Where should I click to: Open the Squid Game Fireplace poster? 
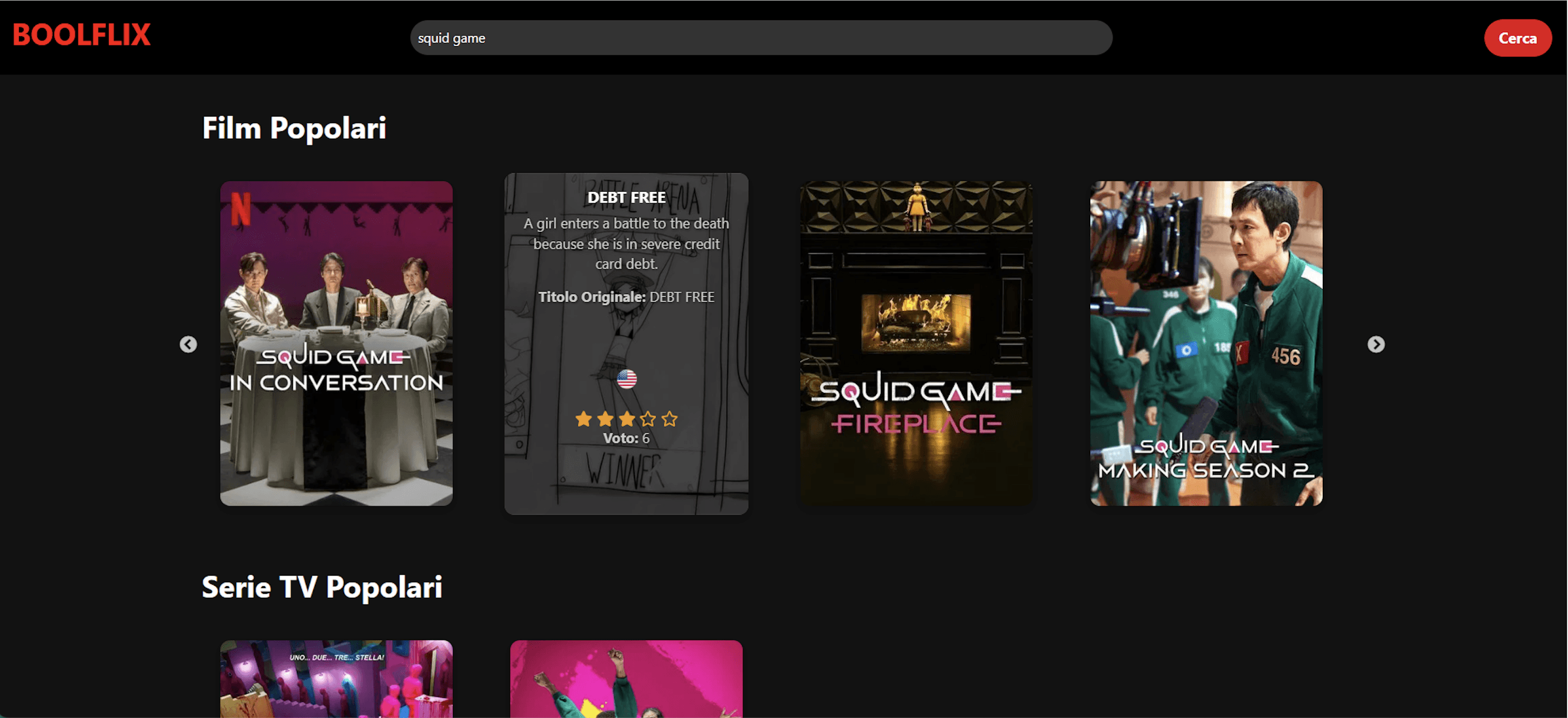(916, 343)
